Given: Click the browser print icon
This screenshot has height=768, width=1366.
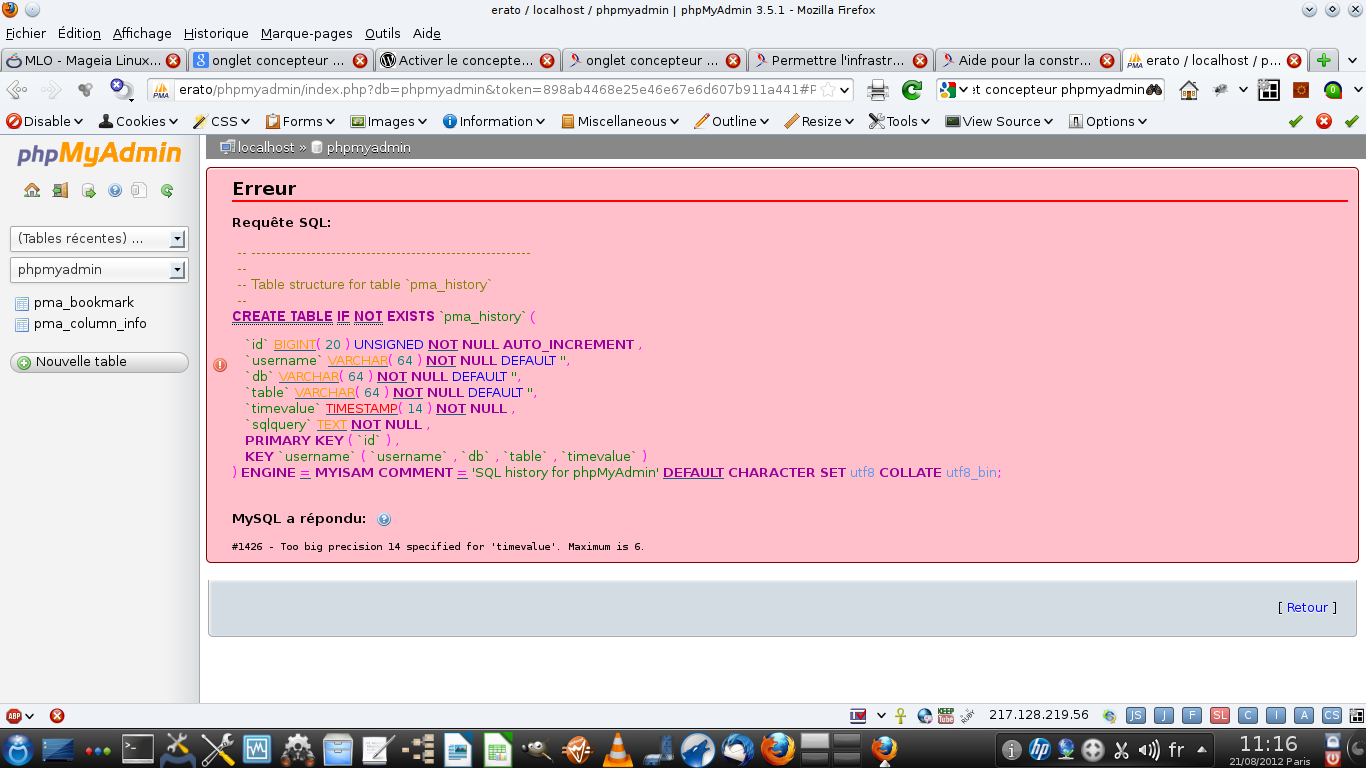Looking at the screenshot, I should 878,90.
